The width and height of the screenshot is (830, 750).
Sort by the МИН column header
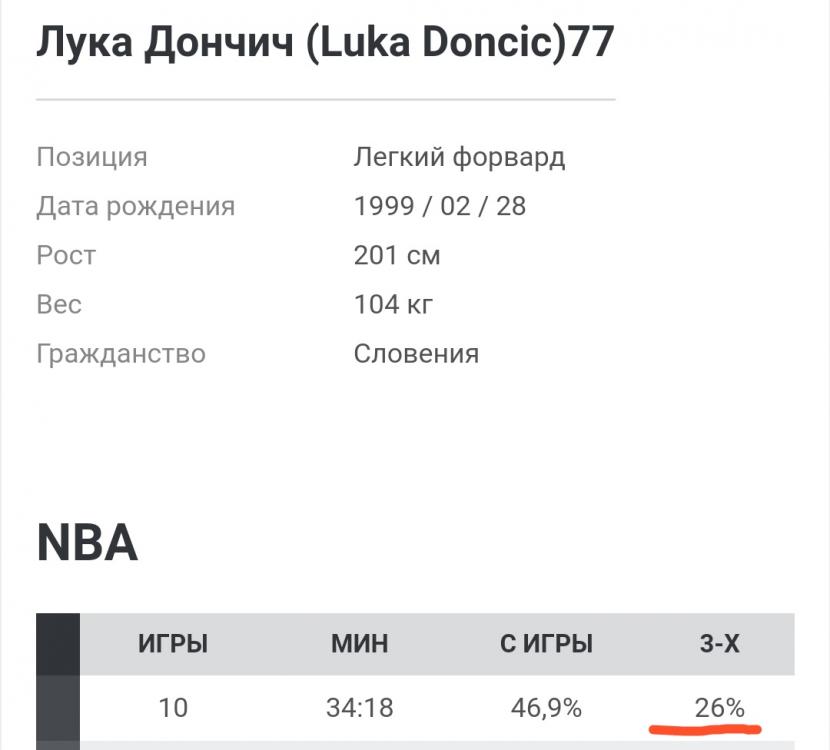360,645
